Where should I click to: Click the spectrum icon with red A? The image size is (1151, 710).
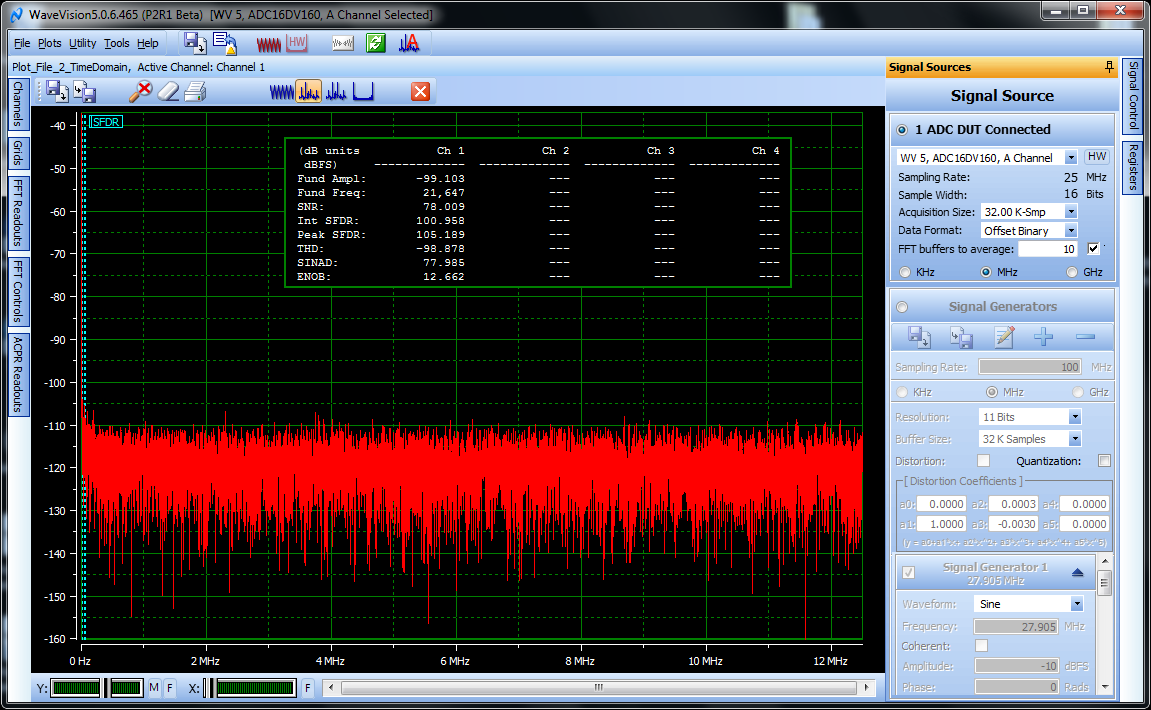(x=408, y=43)
